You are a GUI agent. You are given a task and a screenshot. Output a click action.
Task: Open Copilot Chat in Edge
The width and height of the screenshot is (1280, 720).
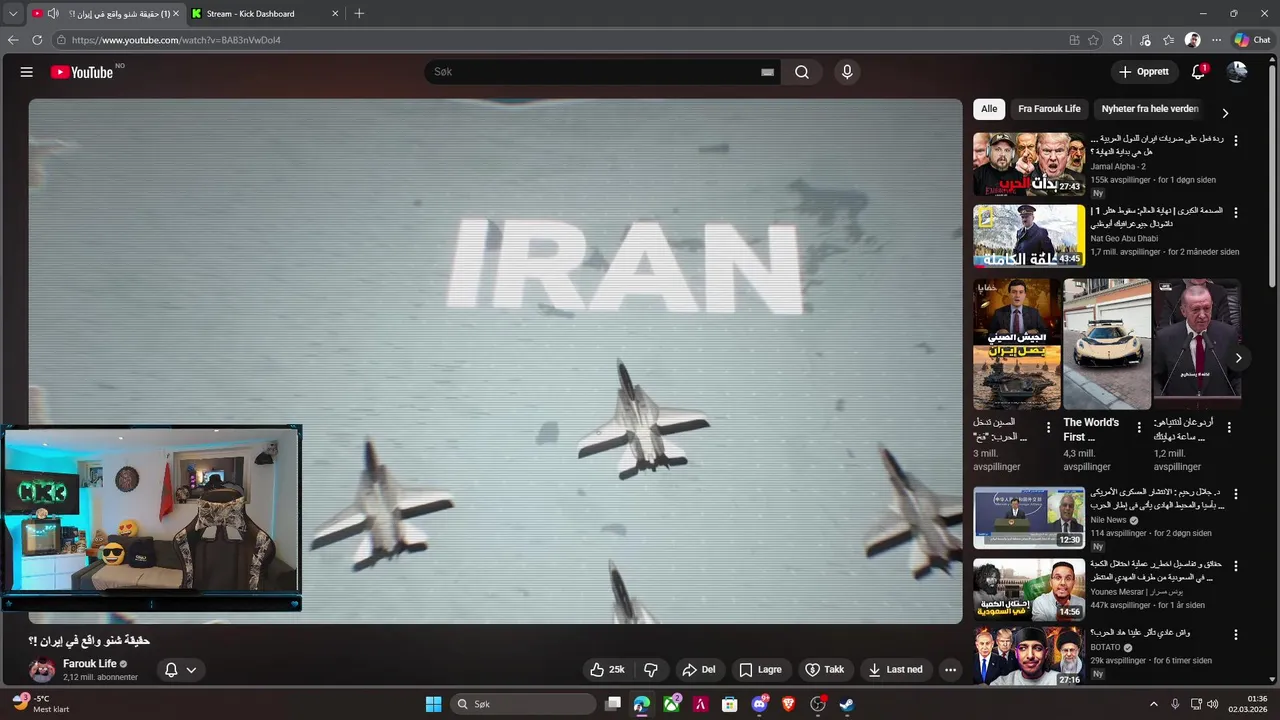1252,40
